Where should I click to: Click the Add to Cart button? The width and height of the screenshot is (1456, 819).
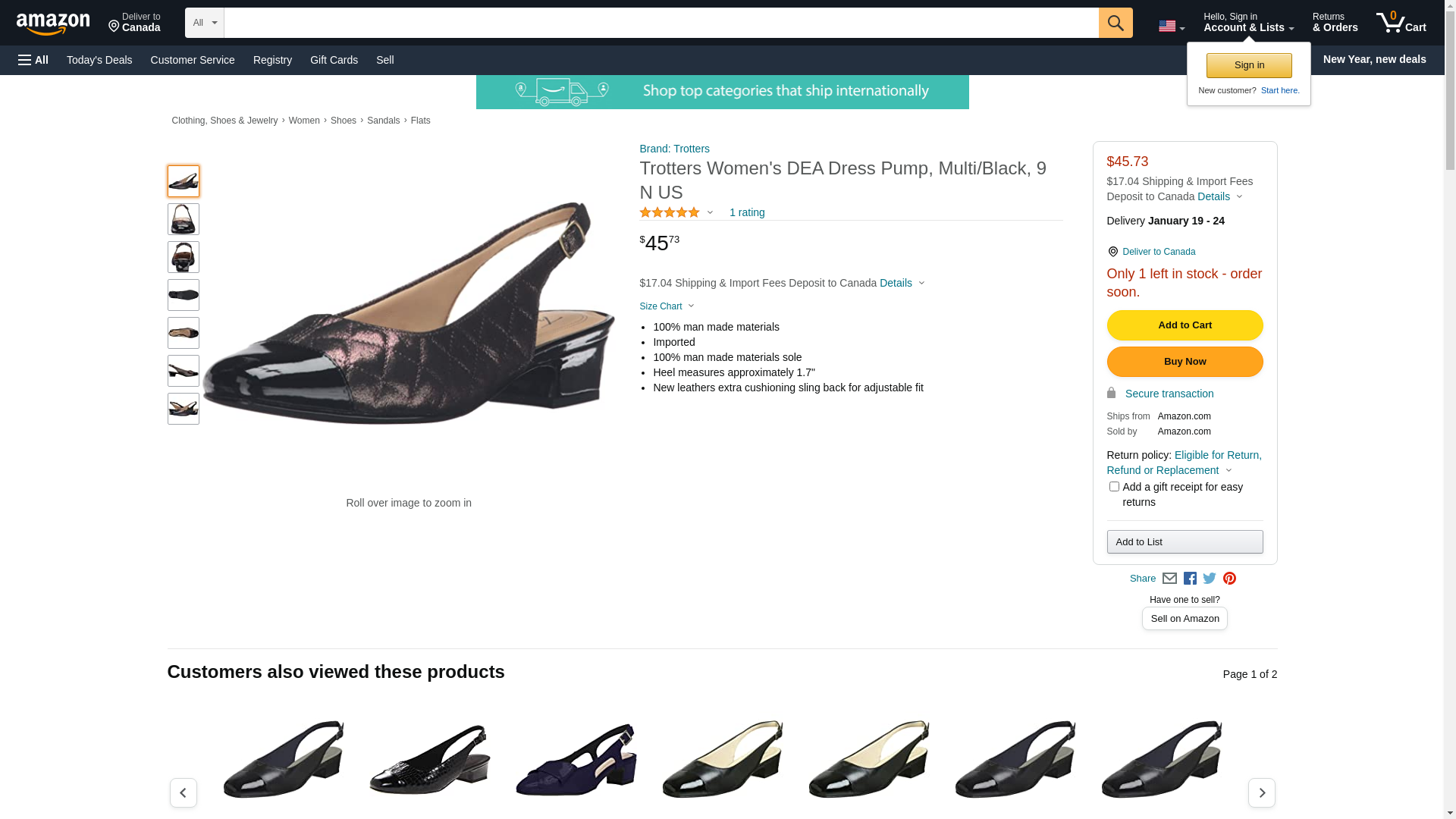click(x=1185, y=325)
